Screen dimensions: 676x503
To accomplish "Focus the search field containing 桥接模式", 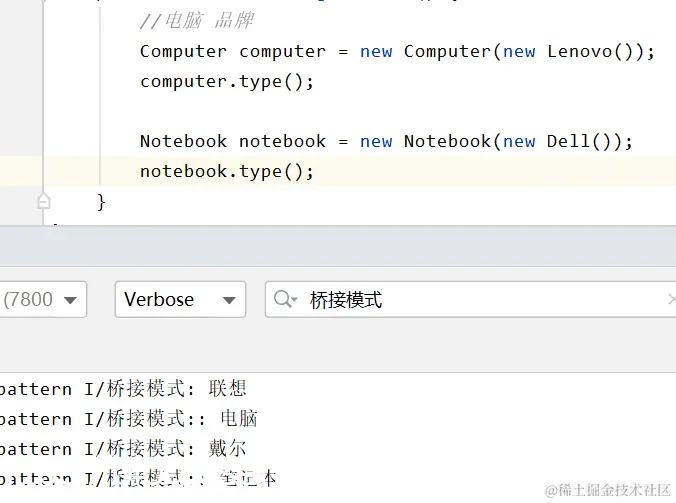I will coord(471,300).
